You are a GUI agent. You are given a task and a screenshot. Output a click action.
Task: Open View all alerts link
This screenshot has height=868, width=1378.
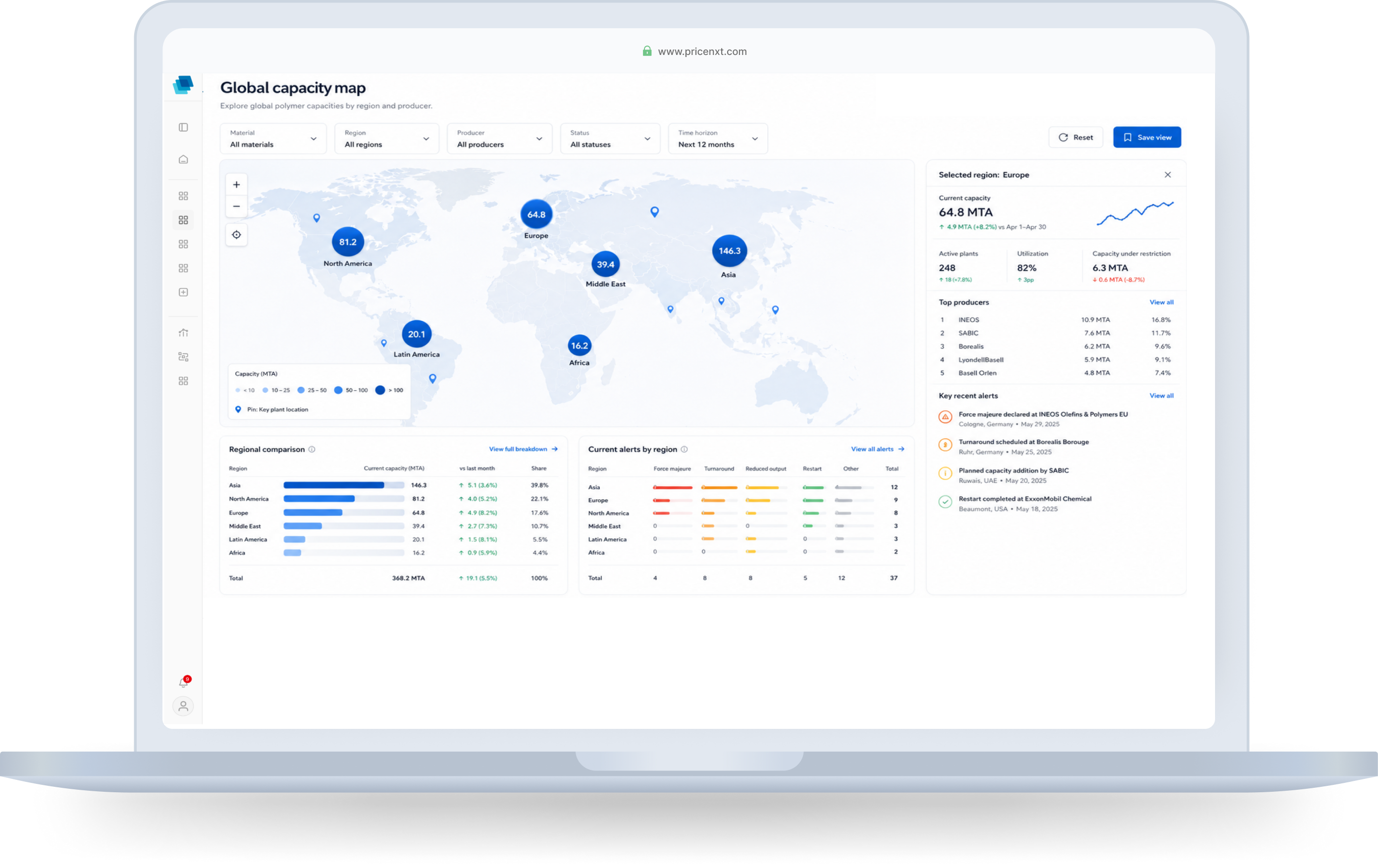pyautogui.click(x=877, y=449)
